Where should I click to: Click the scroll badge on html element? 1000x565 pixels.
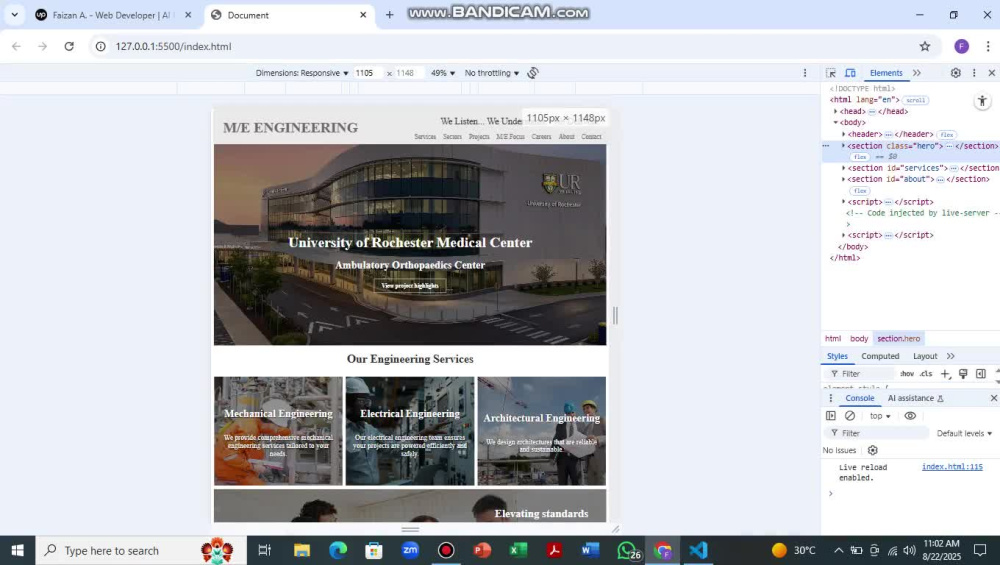(915, 100)
